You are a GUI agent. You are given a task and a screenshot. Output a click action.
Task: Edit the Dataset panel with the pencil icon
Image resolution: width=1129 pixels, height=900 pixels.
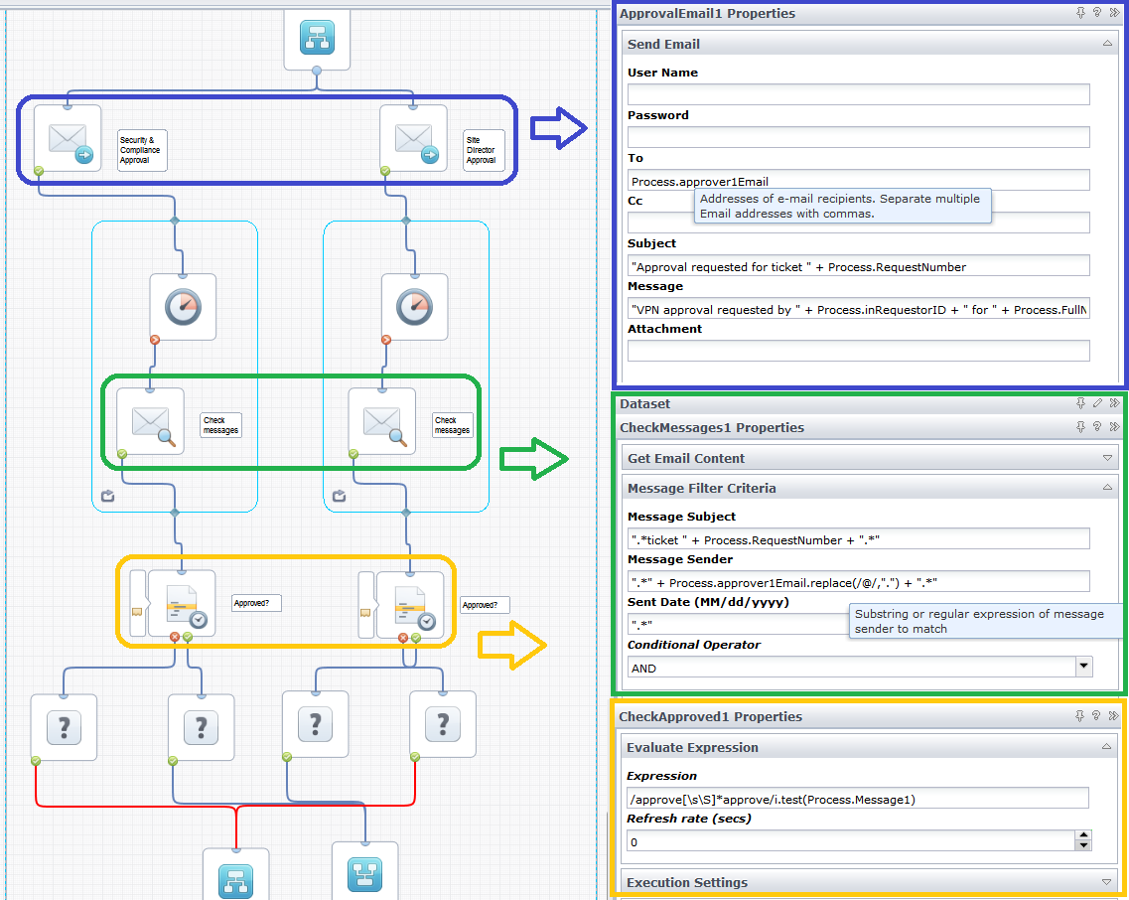1097,403
